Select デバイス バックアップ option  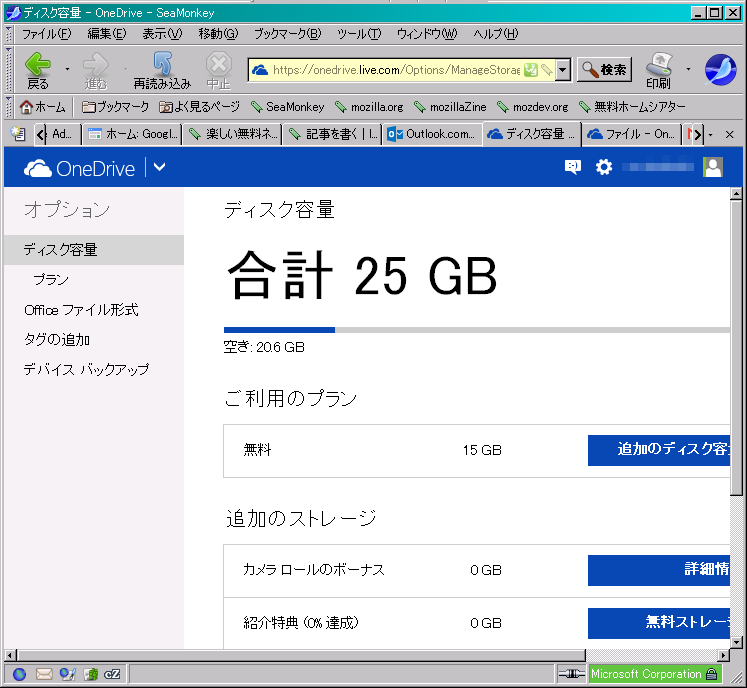point(86,369)
